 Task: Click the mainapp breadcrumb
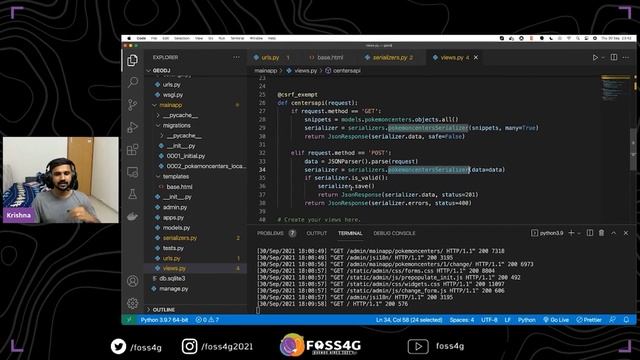[x=266, y=71]
